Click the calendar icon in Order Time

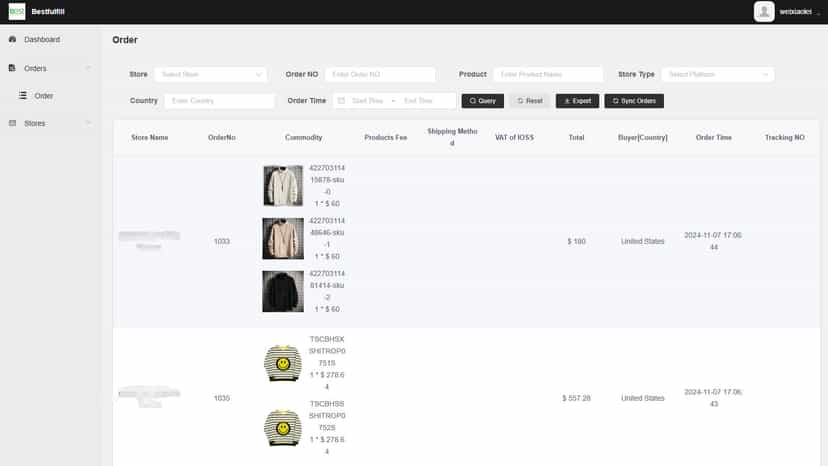(x=341, y=100)
